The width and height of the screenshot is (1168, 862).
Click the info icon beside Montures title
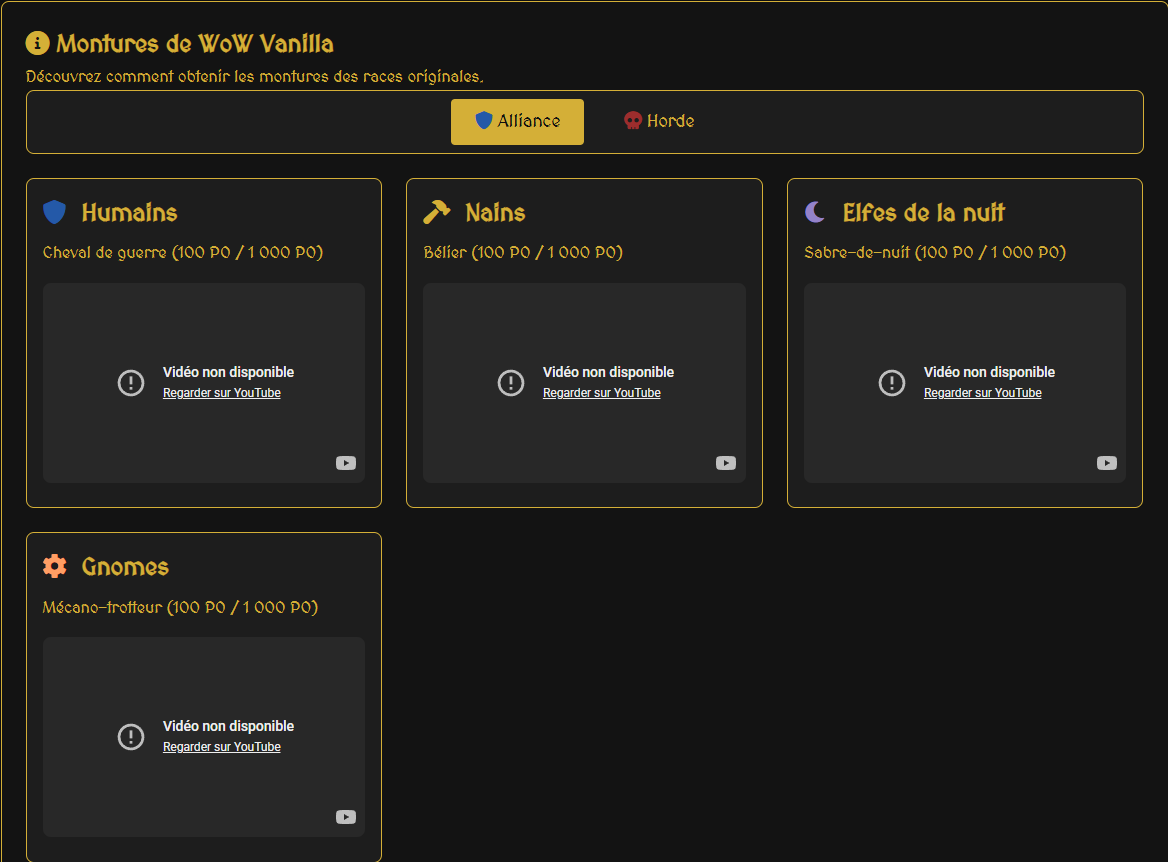pyautogui.click(x=37, y=43)
